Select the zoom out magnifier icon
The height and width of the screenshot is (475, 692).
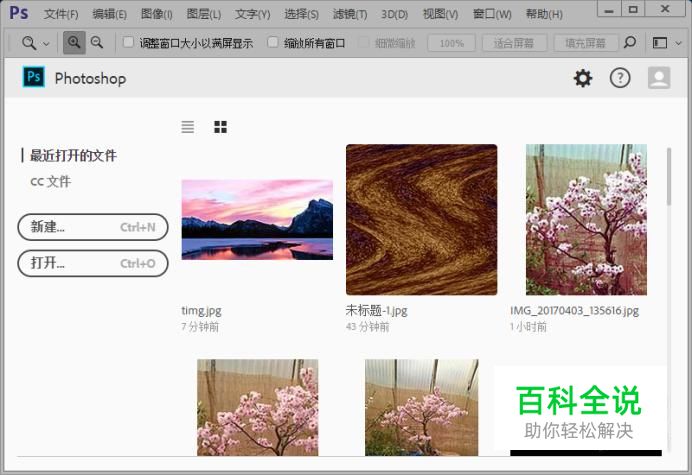pyautogui.click(x=97, y=42)
